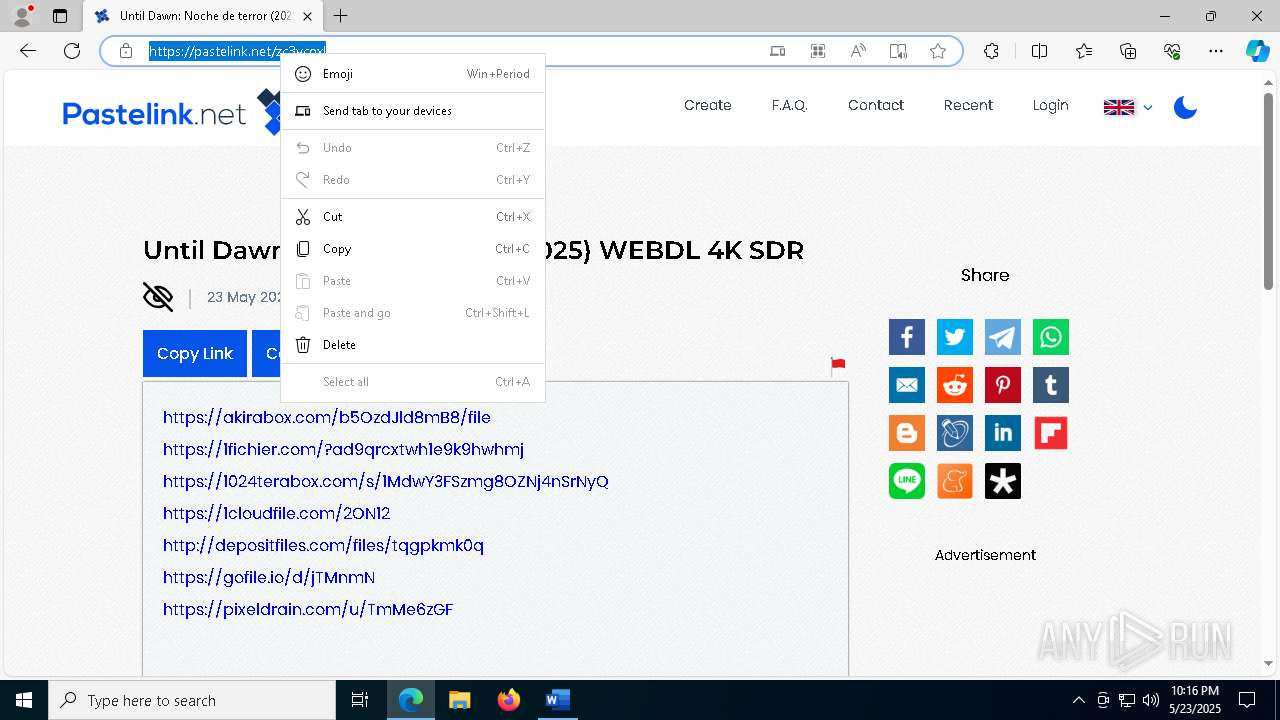This screenshot has width=1280, height=720.
Task: Share paste on Flipboard
Action: [1051, 433]
